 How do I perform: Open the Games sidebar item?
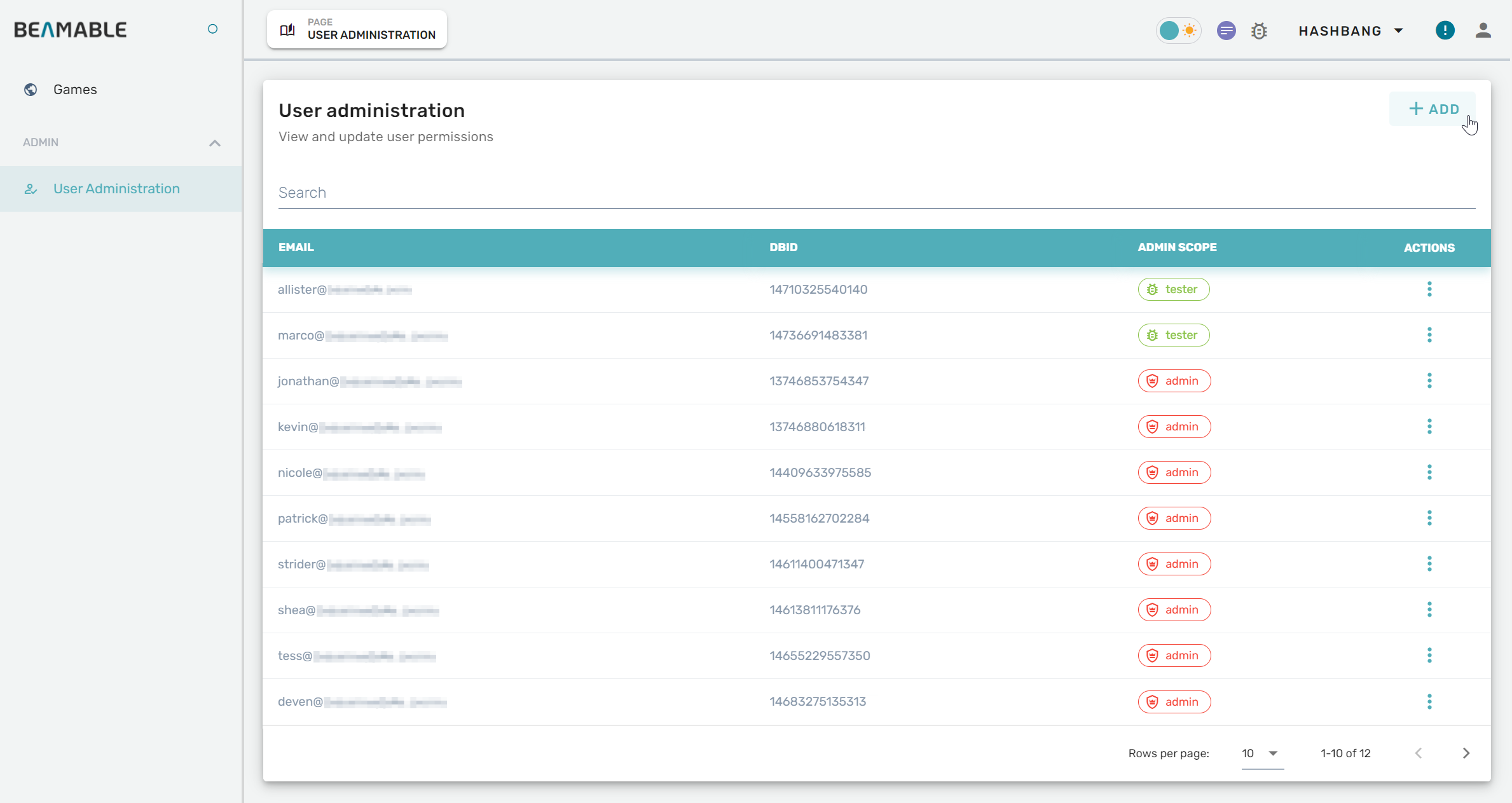pyautogui.click(x=75, y=90)
